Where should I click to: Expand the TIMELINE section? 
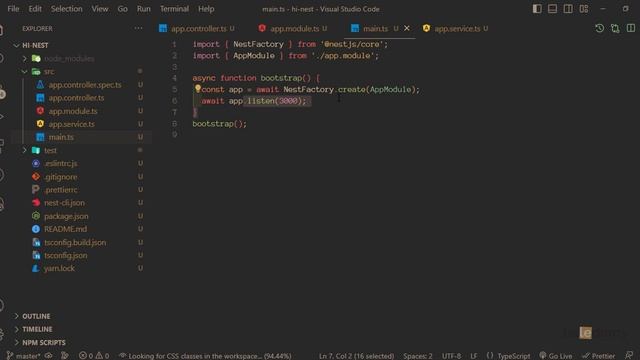coord(37,329)
